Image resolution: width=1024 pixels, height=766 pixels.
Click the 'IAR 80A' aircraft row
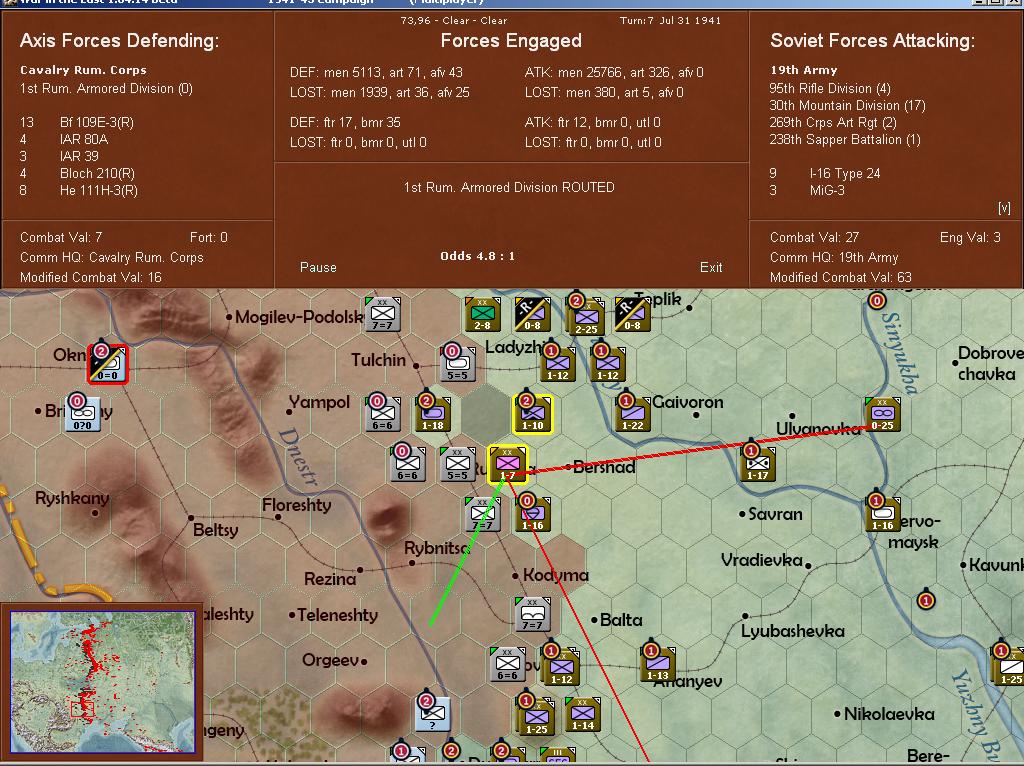64,139
